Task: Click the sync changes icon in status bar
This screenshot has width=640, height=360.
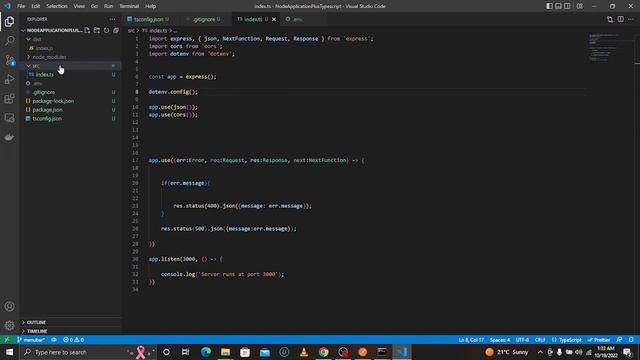Action: coord(54,340)
